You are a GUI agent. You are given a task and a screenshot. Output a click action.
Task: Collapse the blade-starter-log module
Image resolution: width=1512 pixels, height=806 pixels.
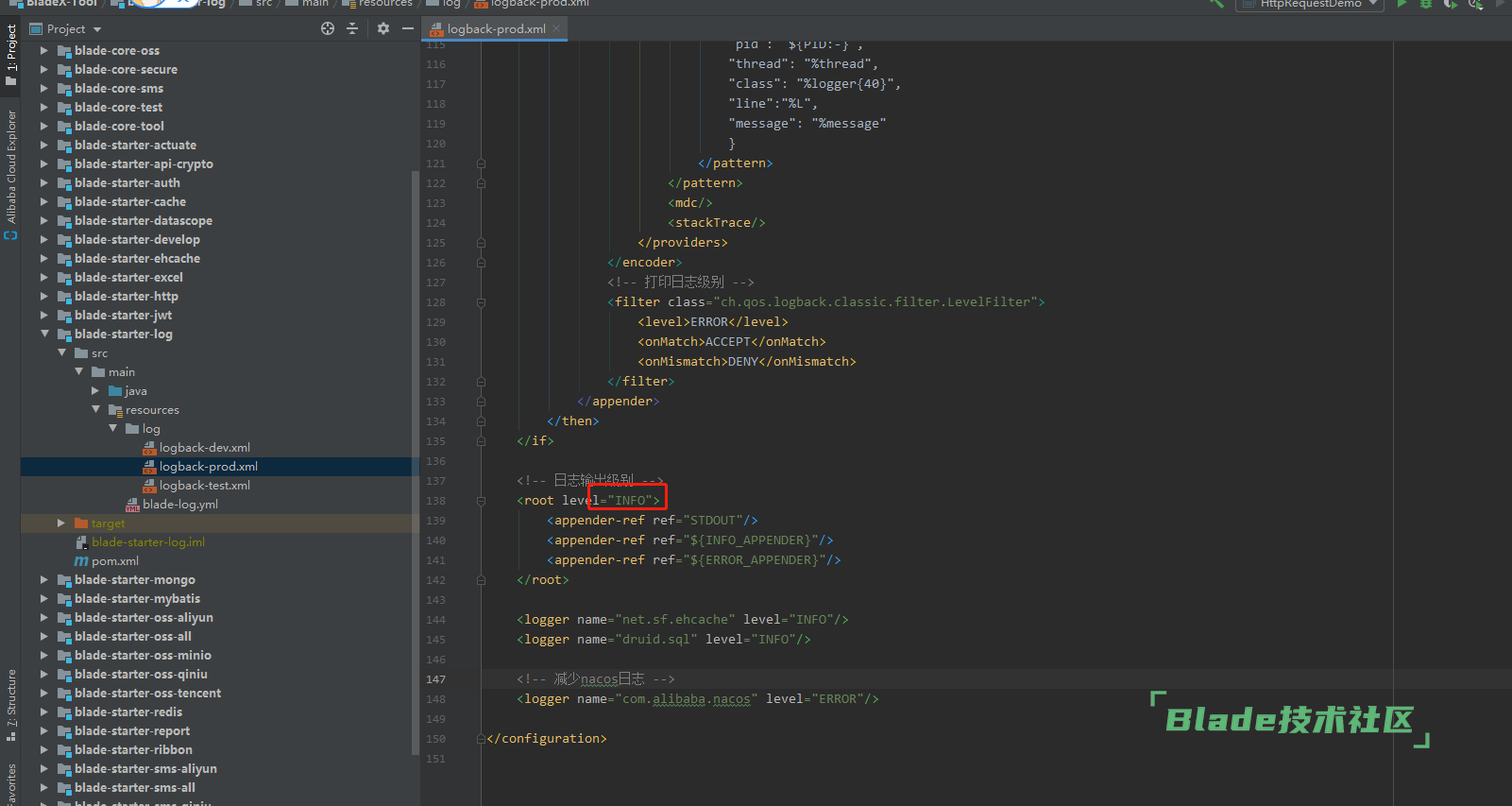click(x=43, y=334)
